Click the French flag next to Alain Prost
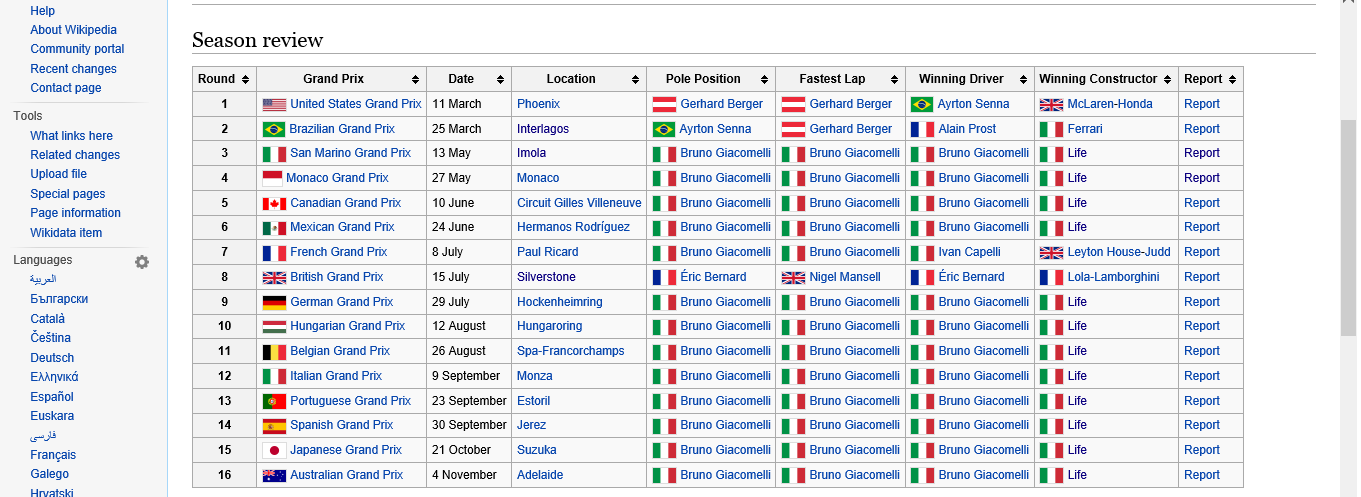The height and width of the screenshot is (497, 1361). pyautogui.click(x=923, y=129)
